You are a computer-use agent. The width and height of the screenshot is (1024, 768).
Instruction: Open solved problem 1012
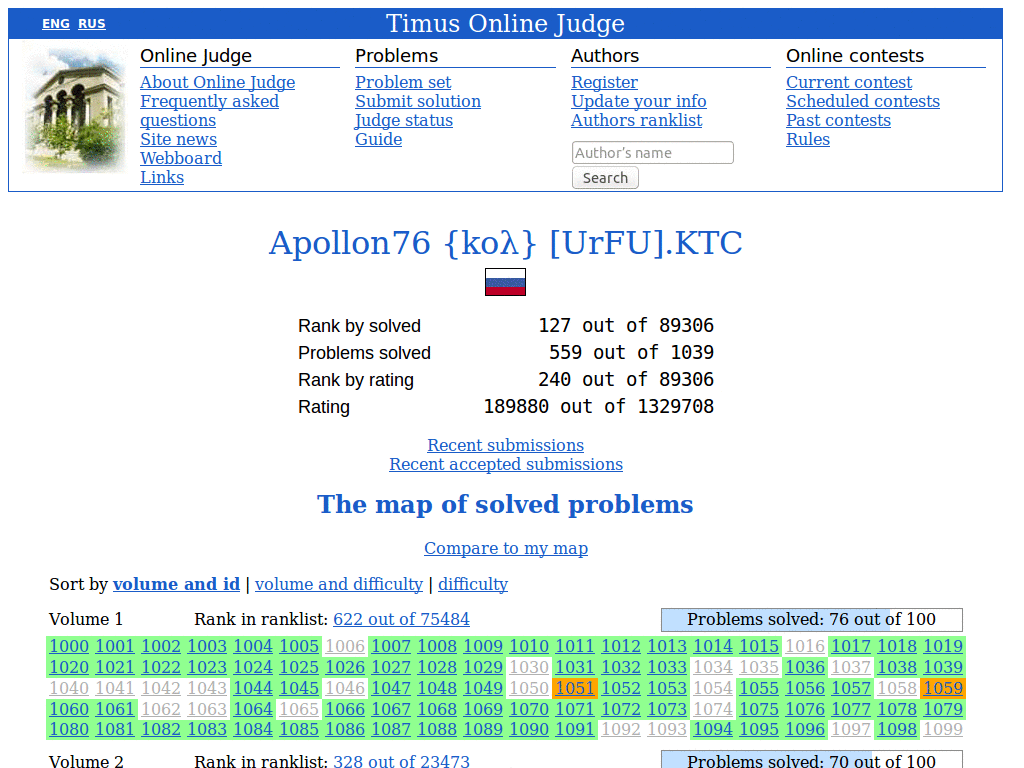click(x=621, y=646)
